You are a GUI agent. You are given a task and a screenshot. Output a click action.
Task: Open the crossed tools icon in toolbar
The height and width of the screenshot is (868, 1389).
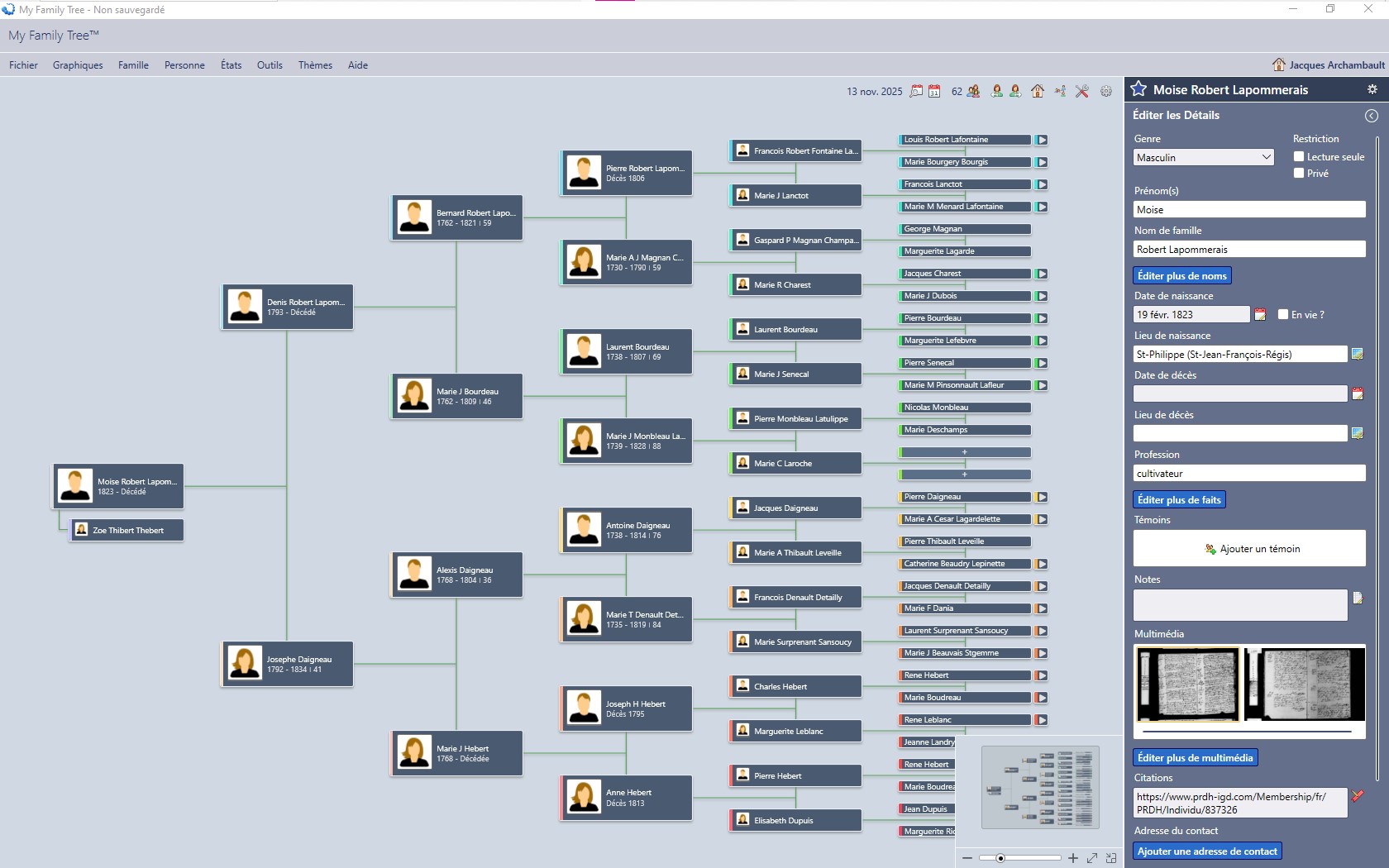pyautogui.click(x=1081, y=91)
